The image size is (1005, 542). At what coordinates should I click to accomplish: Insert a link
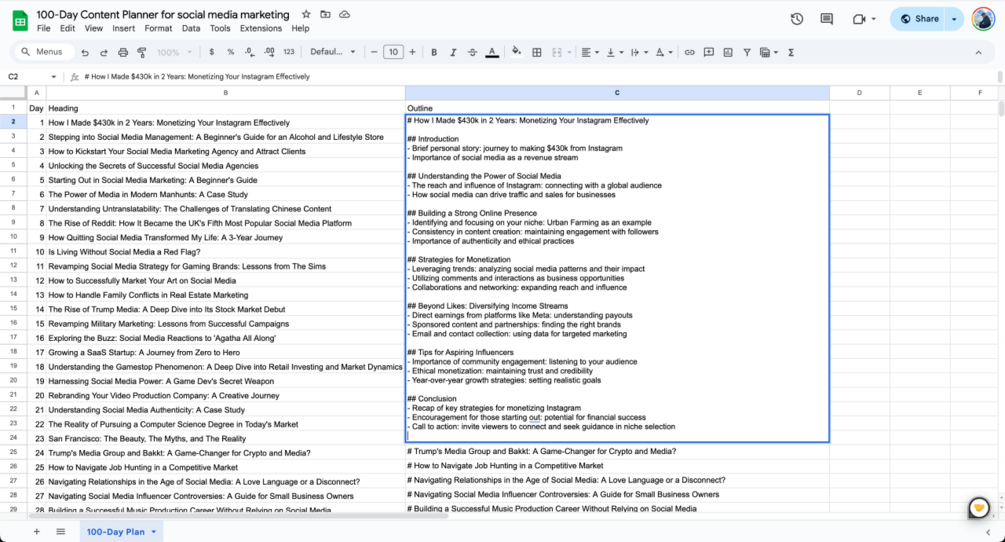690,53
